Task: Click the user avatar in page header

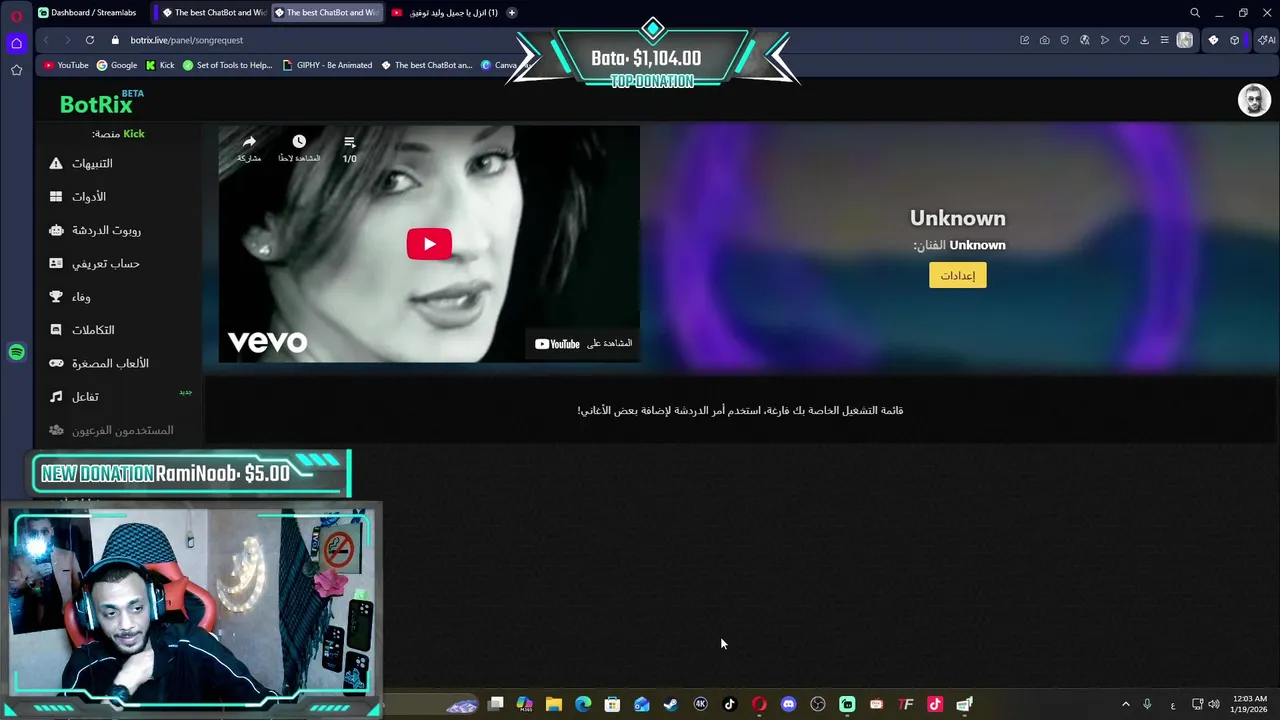Action: point(1254,100)
